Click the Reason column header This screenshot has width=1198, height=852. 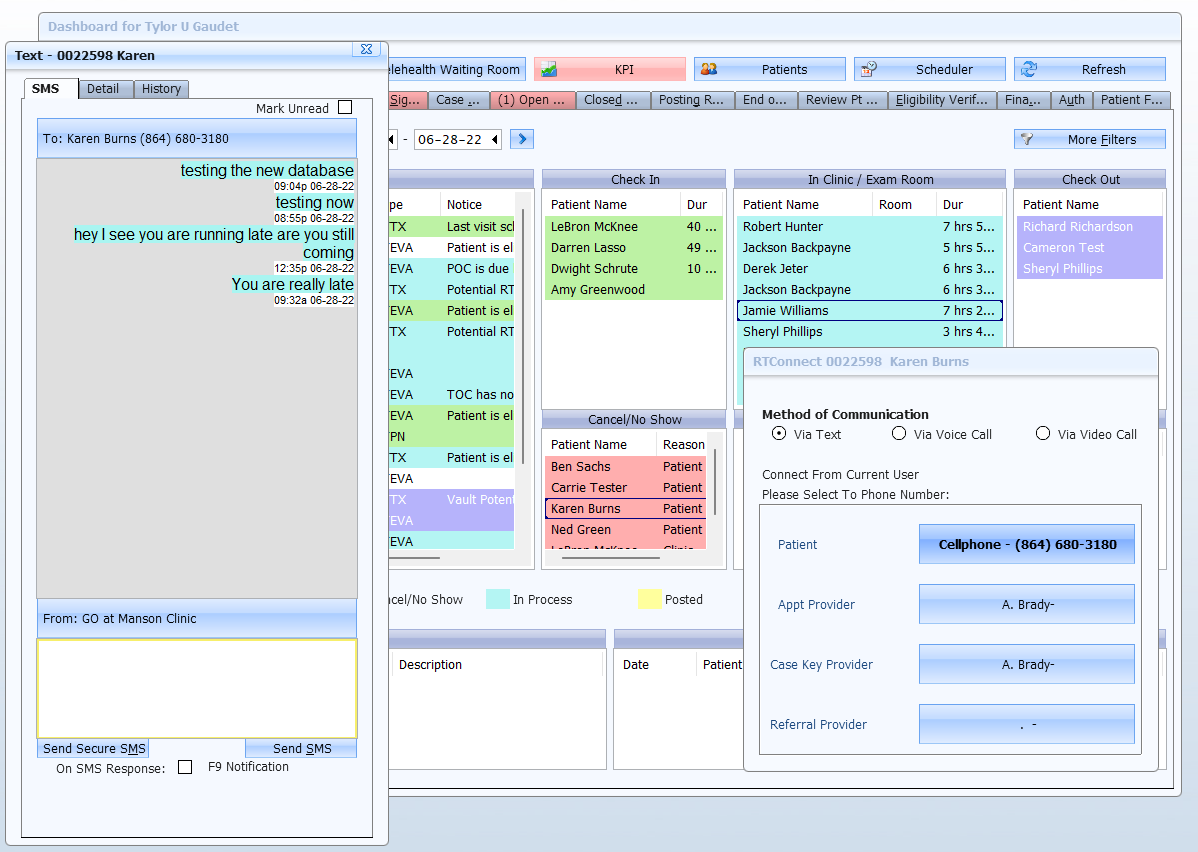682,445
